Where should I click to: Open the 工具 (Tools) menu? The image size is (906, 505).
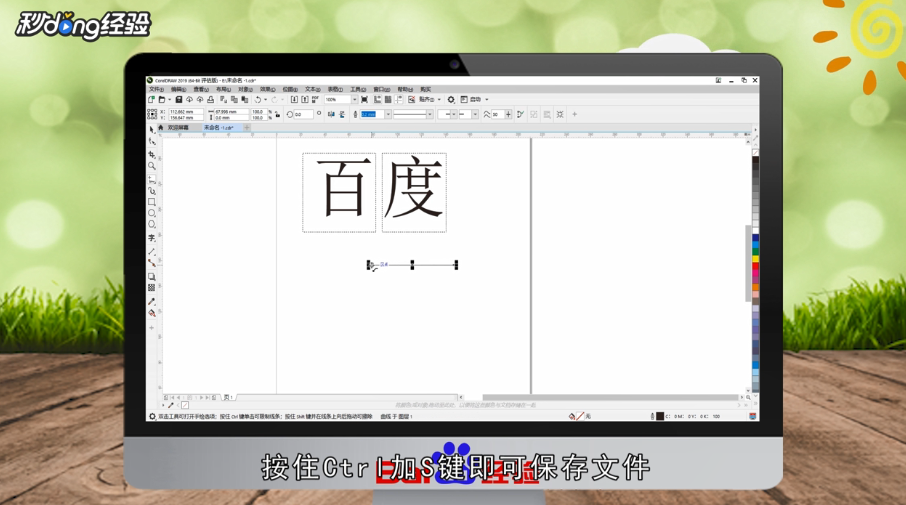click(358, 90)
